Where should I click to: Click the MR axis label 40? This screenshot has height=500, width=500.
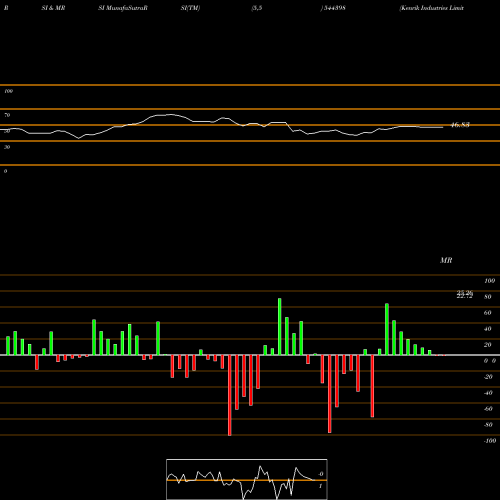click(488, 329)
